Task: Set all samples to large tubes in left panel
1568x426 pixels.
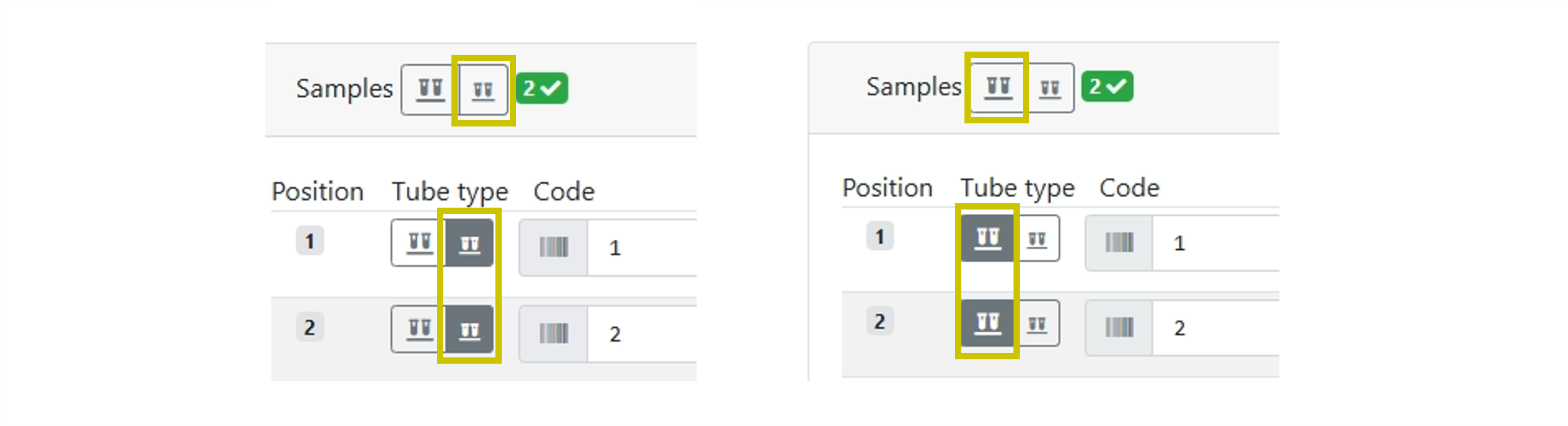Action: [x=430, y=89]
